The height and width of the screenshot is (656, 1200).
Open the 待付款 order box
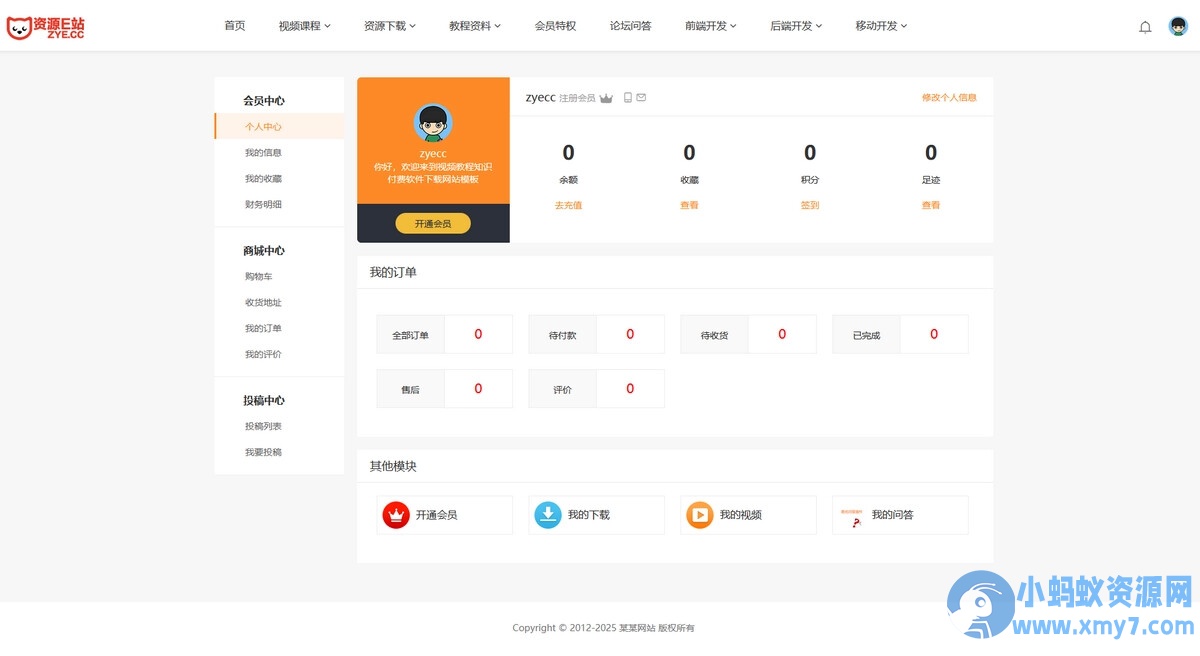tap(597, 335)
